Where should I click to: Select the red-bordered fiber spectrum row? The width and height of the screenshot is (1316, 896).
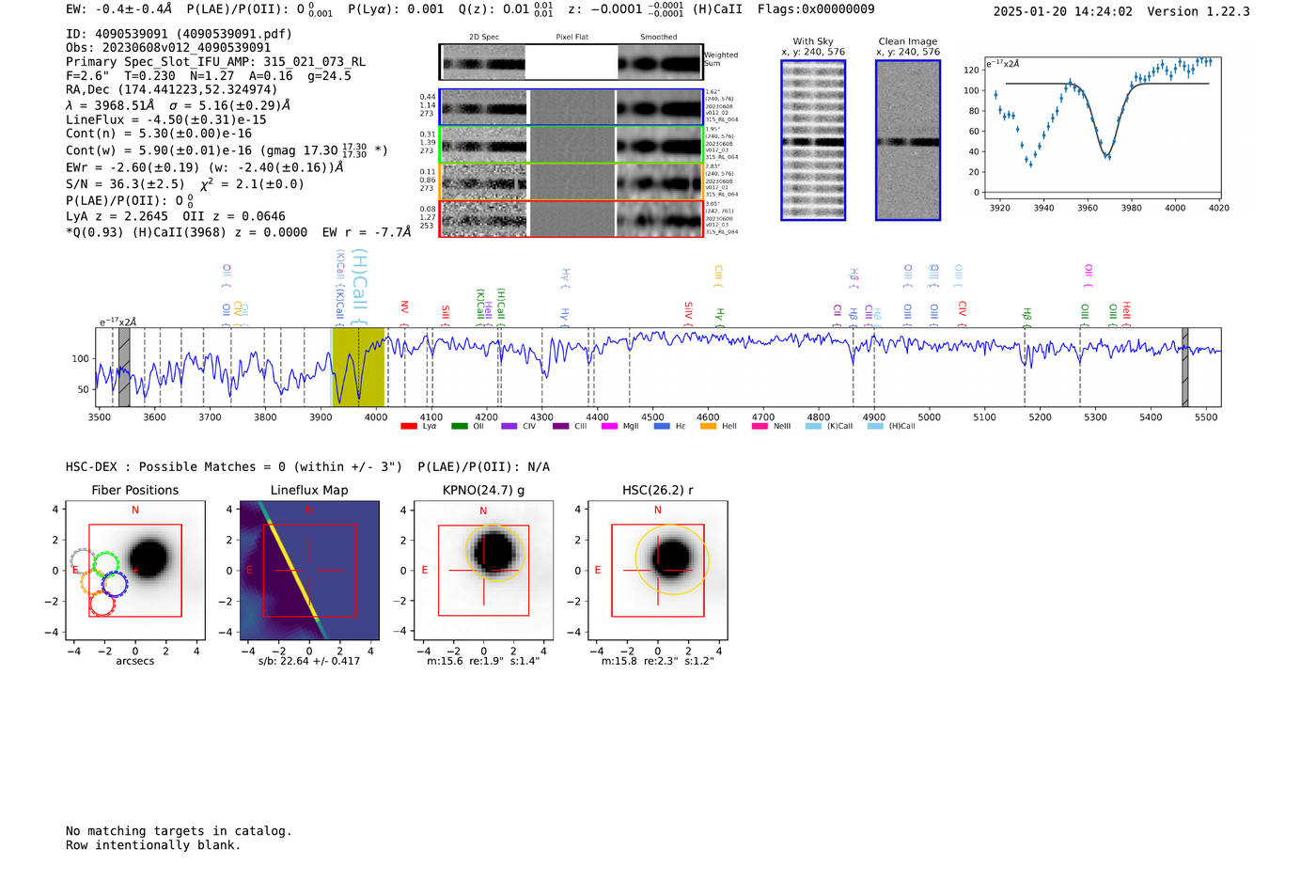click(x=571, y=218)
